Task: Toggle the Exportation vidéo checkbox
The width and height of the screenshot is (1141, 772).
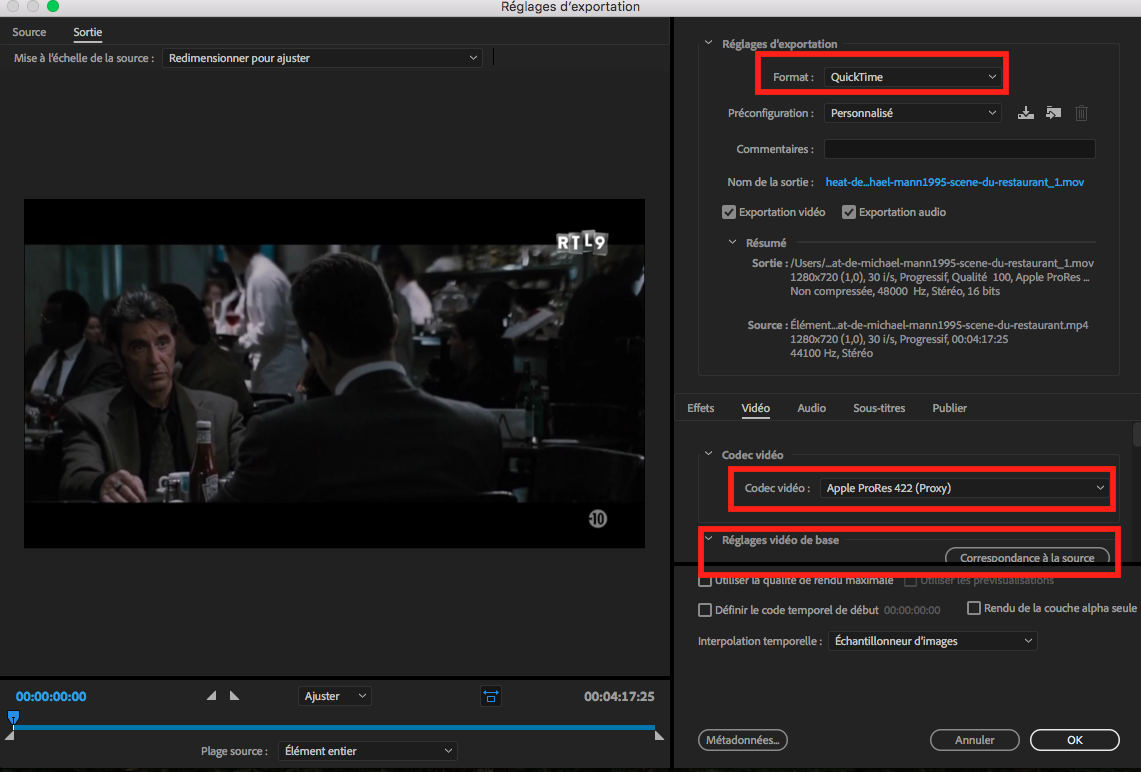Action: (x=728, y=212)
